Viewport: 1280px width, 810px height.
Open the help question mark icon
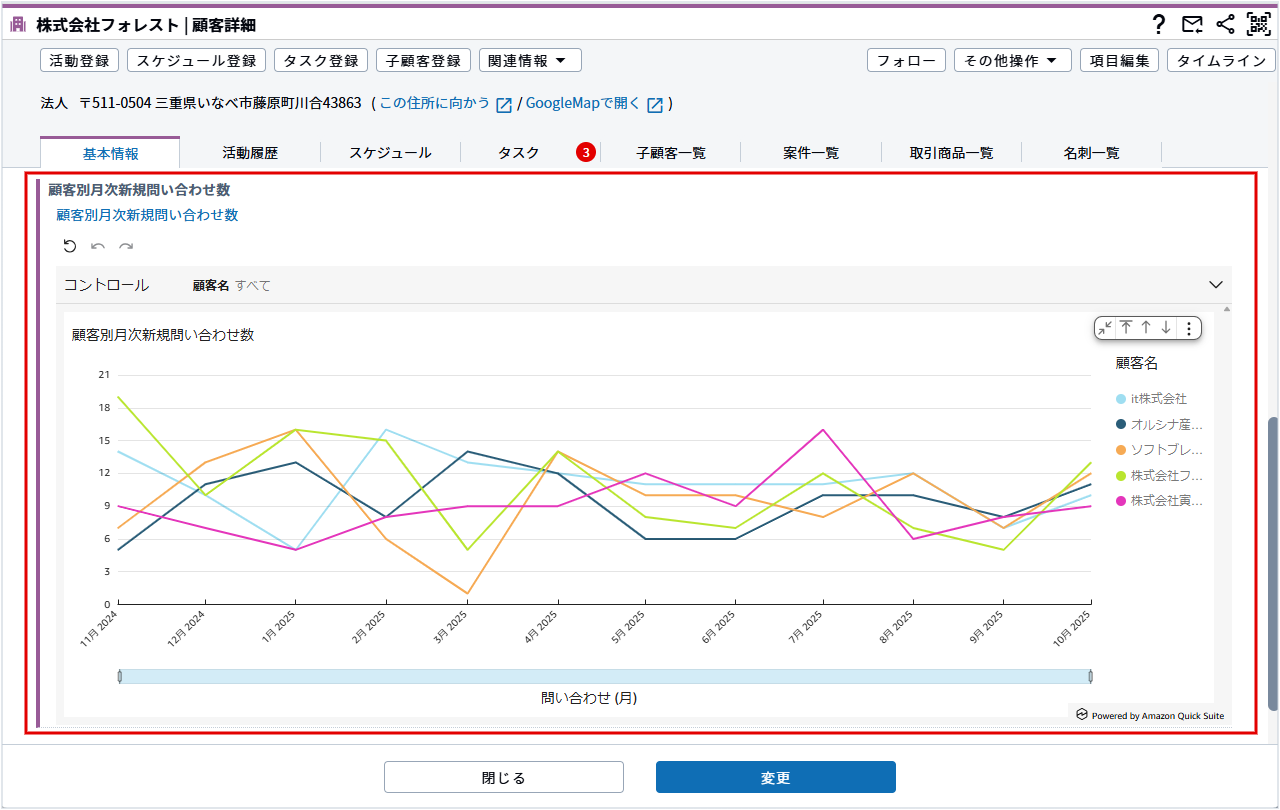point(1159,24)
